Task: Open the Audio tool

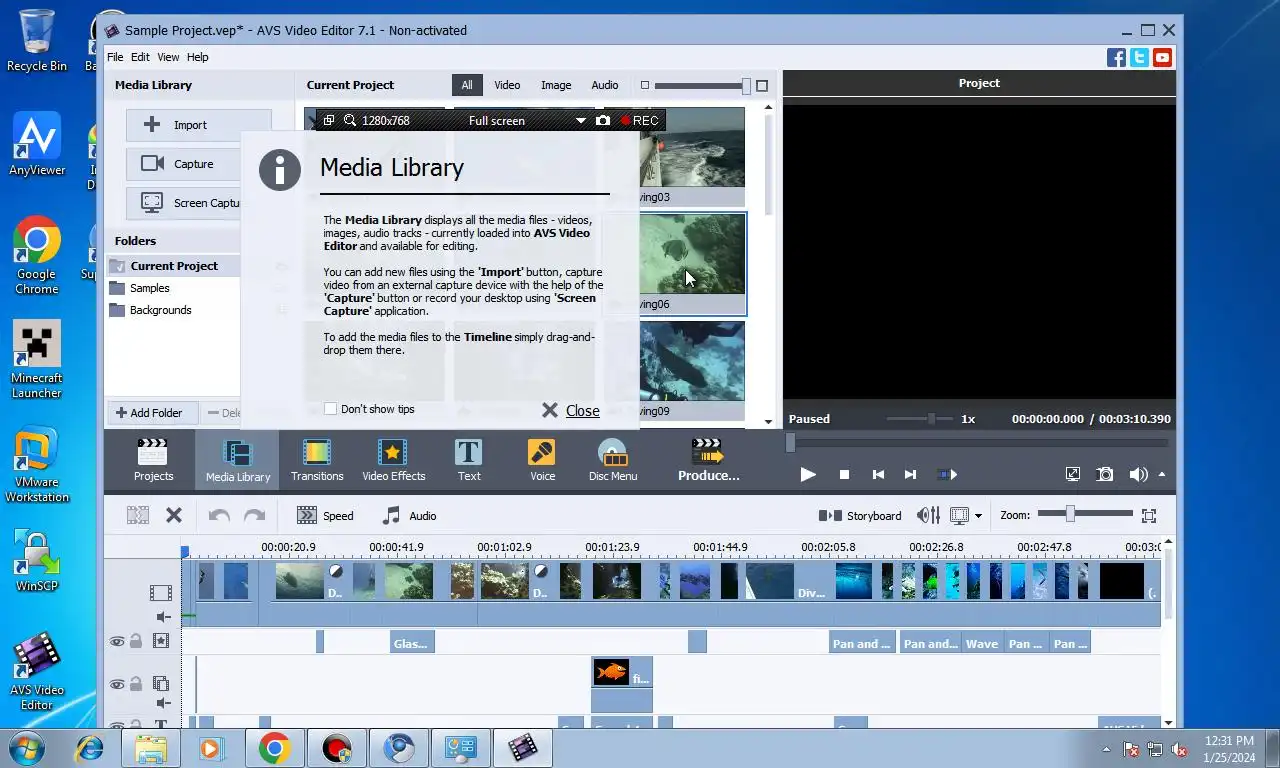Action: coord(410,516)
